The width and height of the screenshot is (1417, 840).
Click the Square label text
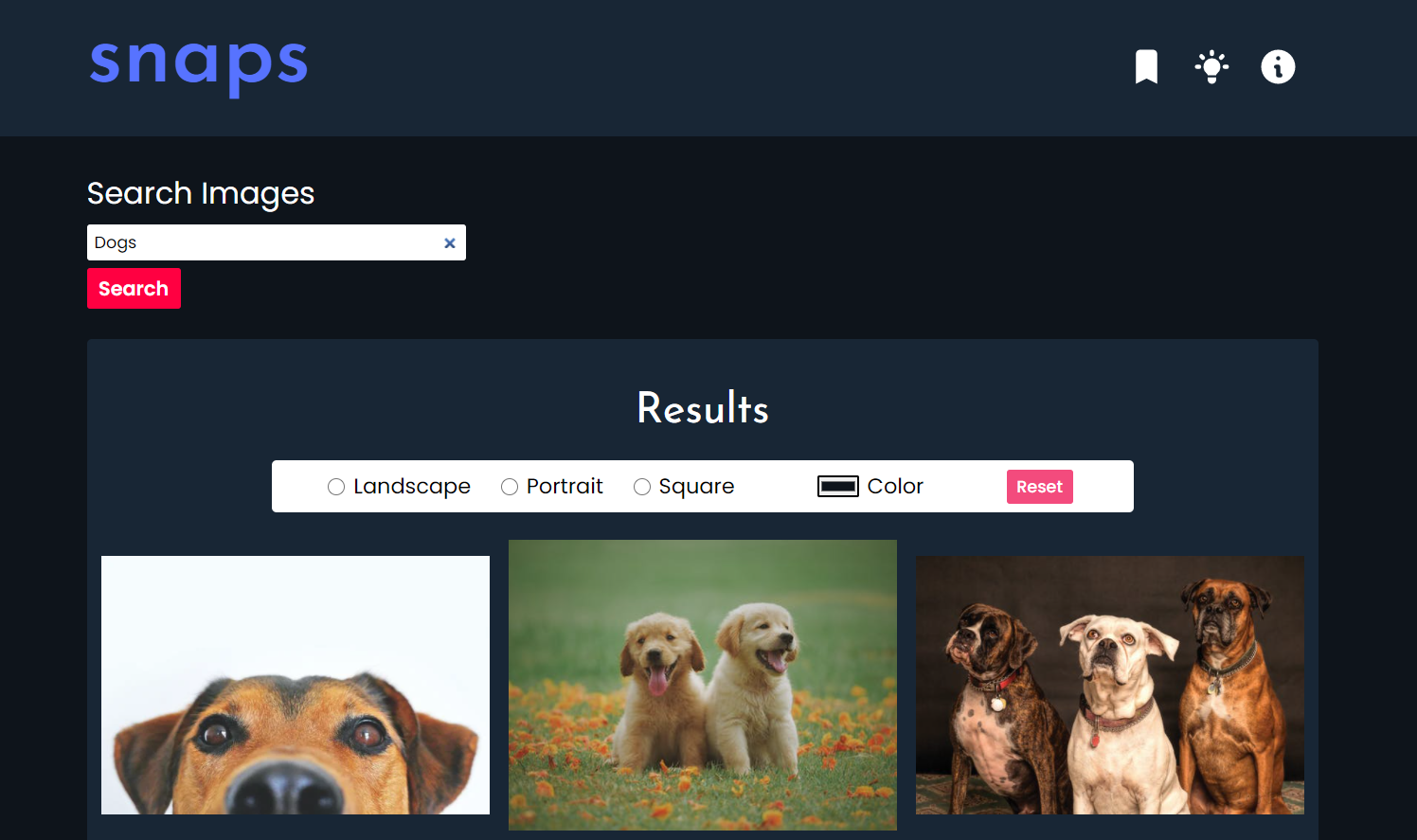click(x=696, y=487)
